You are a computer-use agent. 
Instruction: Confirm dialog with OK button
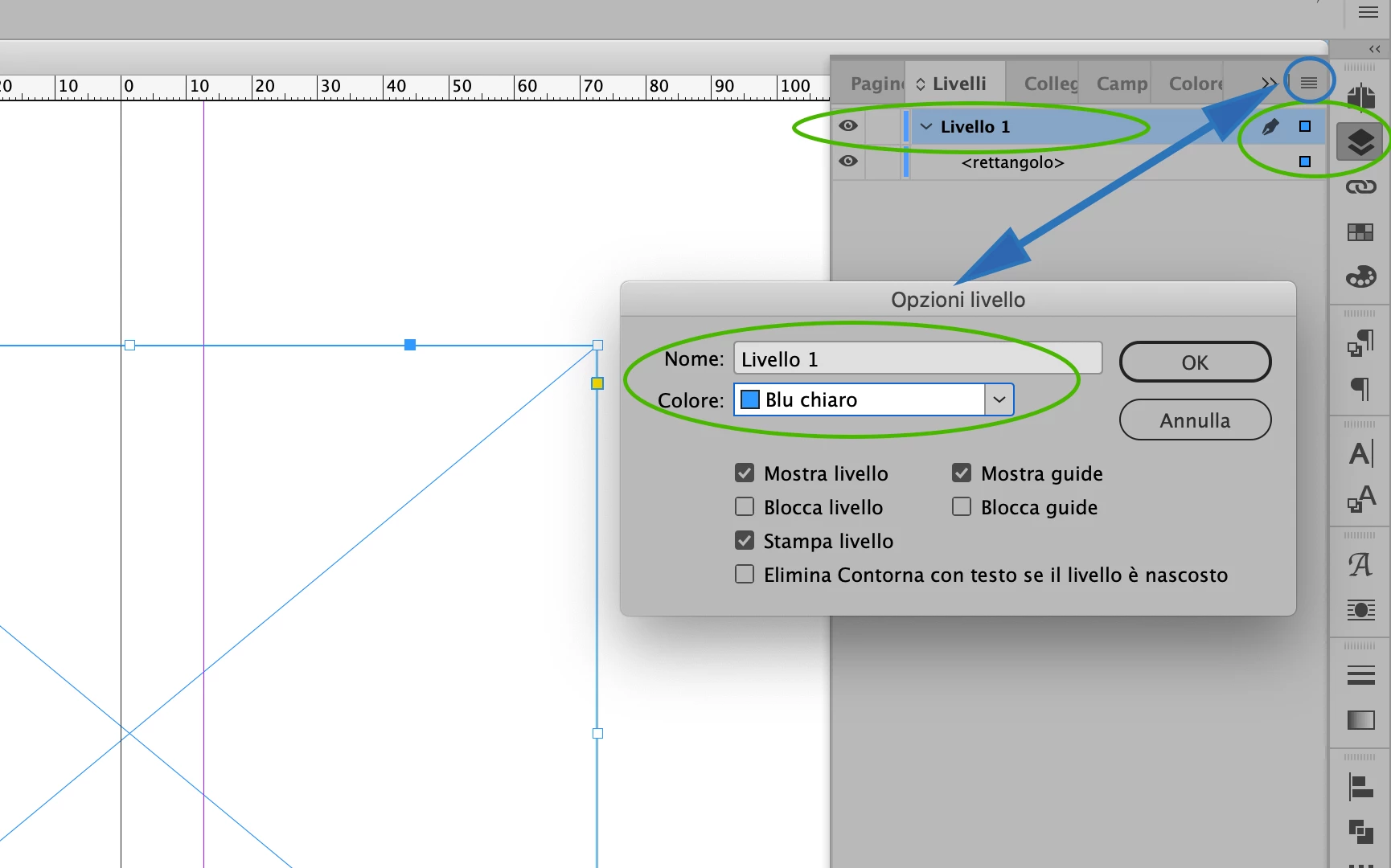click(x=1195, y=362)
